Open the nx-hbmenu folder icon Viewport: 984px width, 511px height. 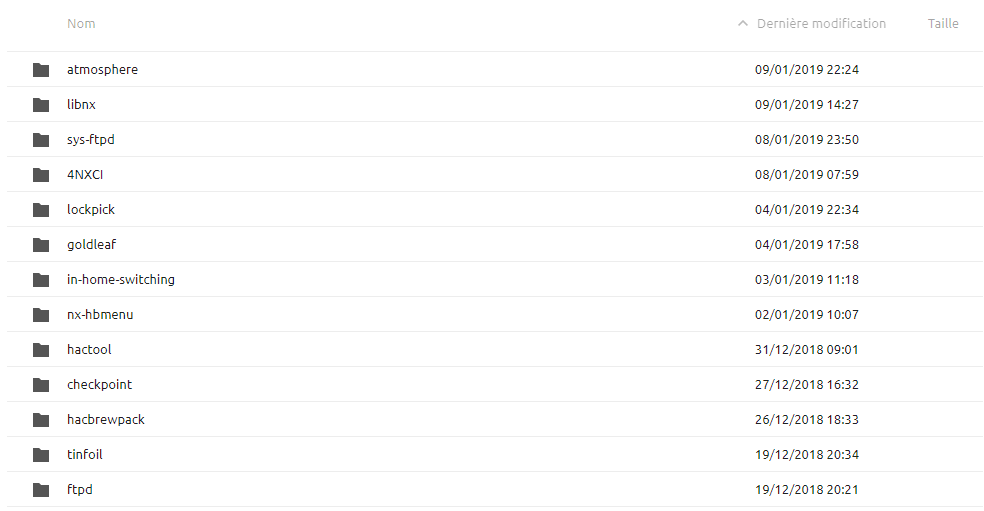pos(41,315)
